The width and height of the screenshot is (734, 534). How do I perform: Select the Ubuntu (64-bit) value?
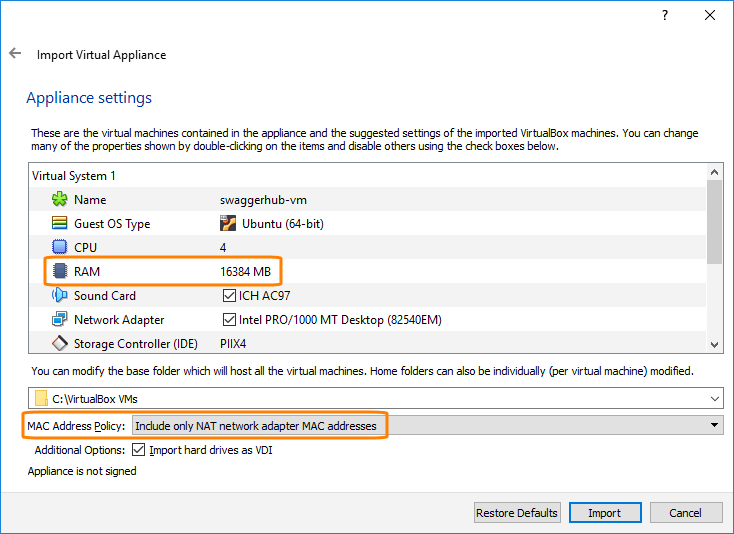282,224
